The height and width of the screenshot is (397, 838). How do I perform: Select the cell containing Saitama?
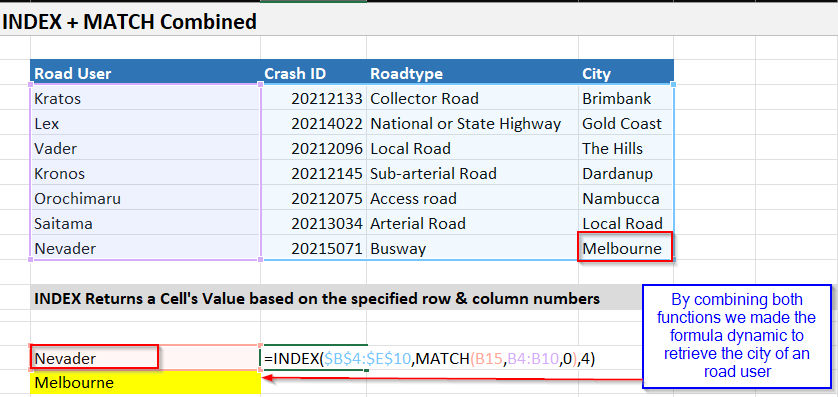click(145, 223)
